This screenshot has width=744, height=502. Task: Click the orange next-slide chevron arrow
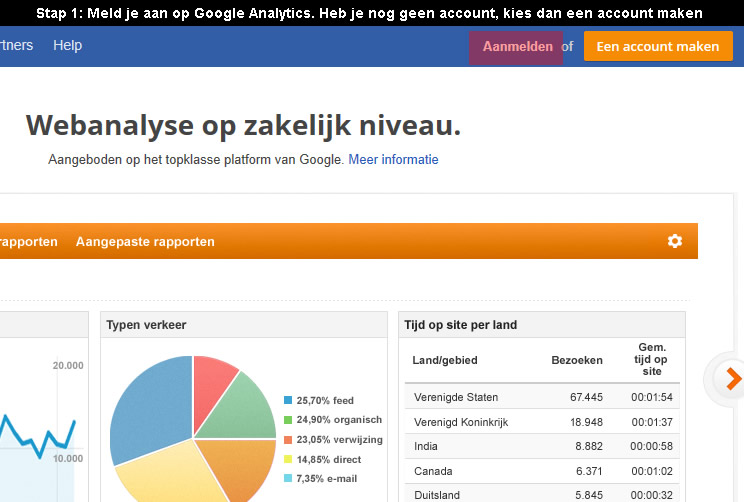tap(734, 379)
